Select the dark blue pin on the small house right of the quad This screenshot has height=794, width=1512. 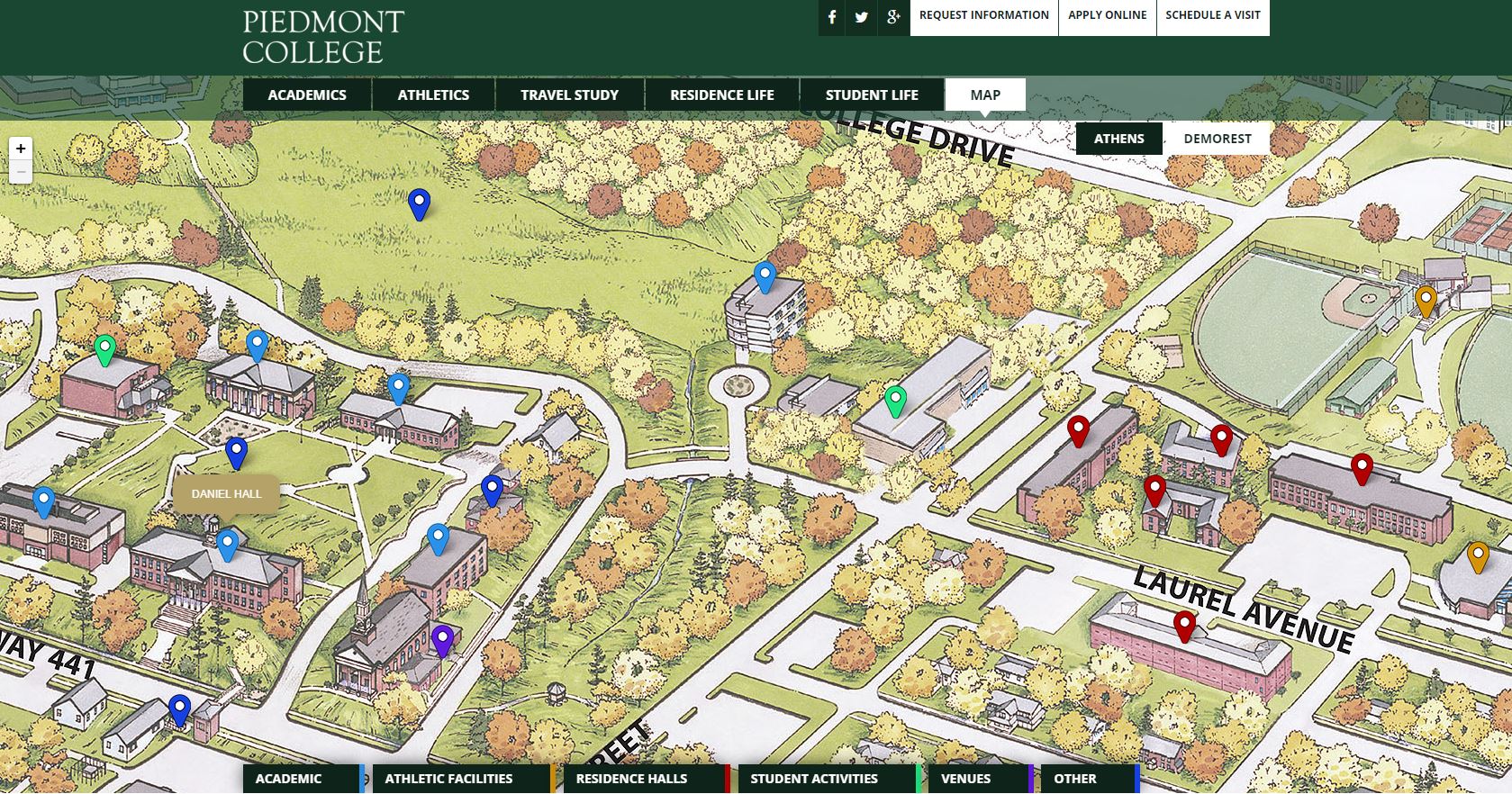[491, 491]
